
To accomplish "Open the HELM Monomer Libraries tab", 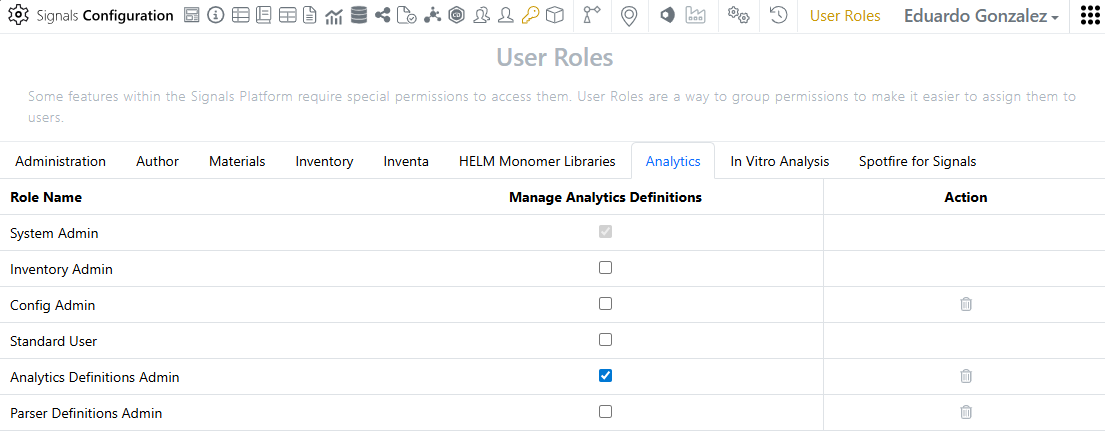I will pyautogui.click(x=537, y=161).
